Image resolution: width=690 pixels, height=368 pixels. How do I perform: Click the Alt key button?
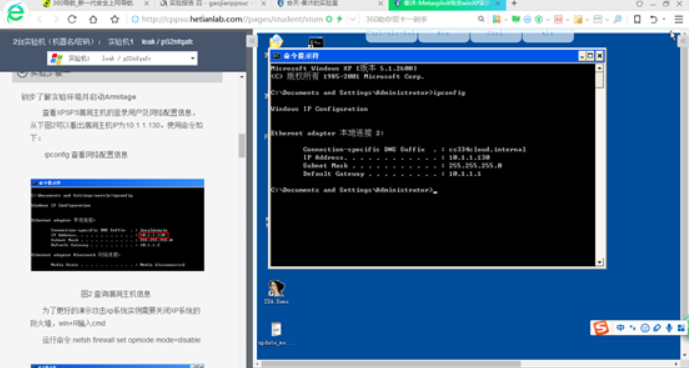548,35
